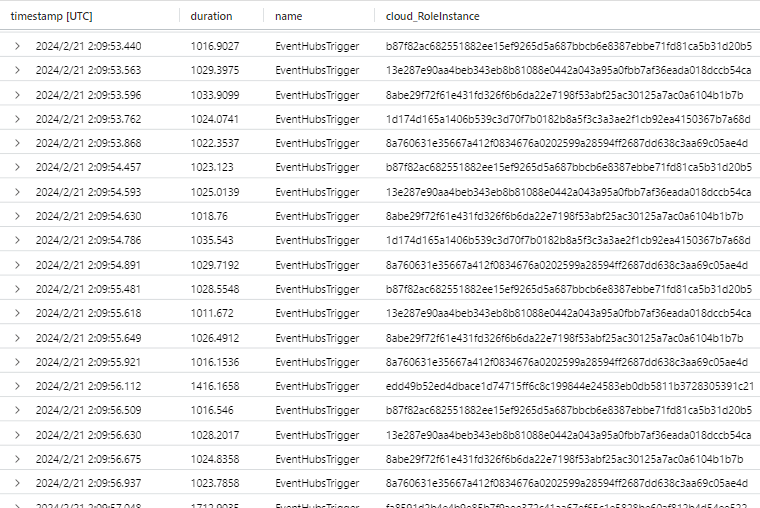Expand the row with timestamp 2:09:53.596

[17, 95]
